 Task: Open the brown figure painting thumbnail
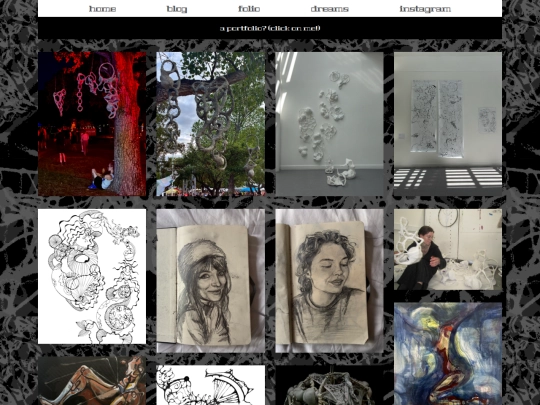92,381
